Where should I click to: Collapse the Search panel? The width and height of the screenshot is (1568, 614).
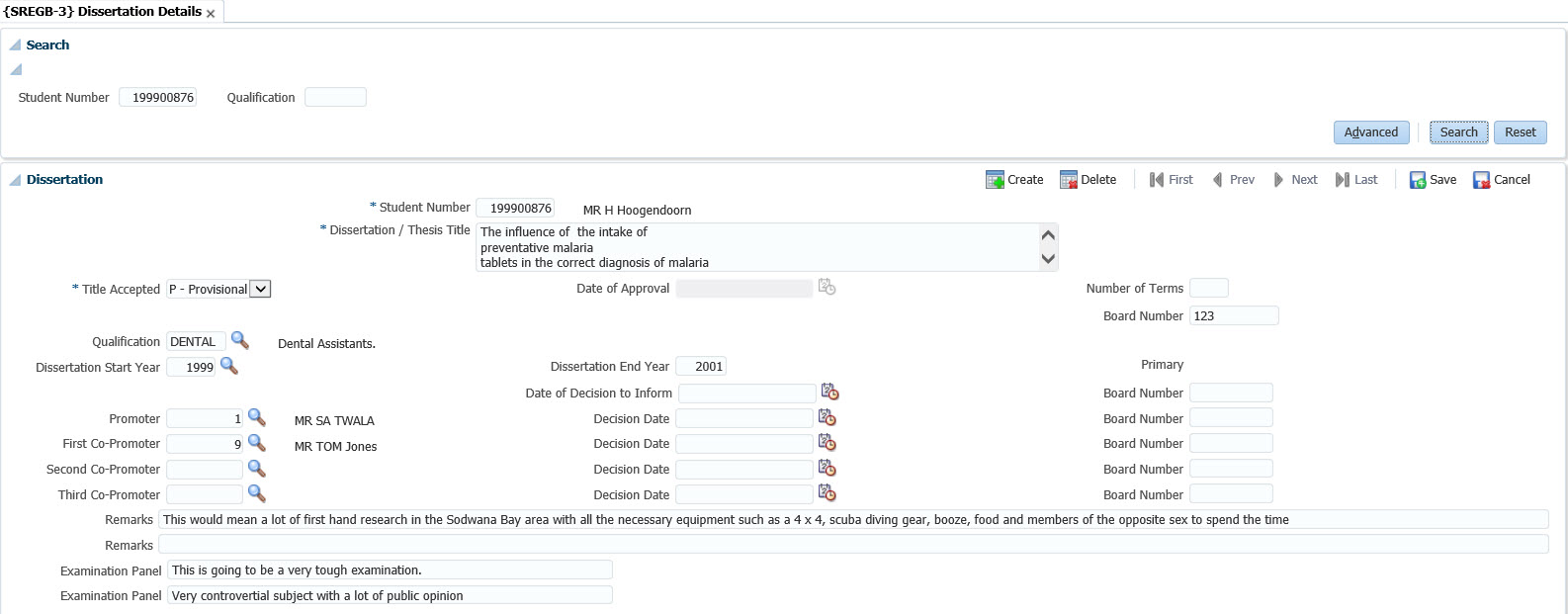(15, 45)
